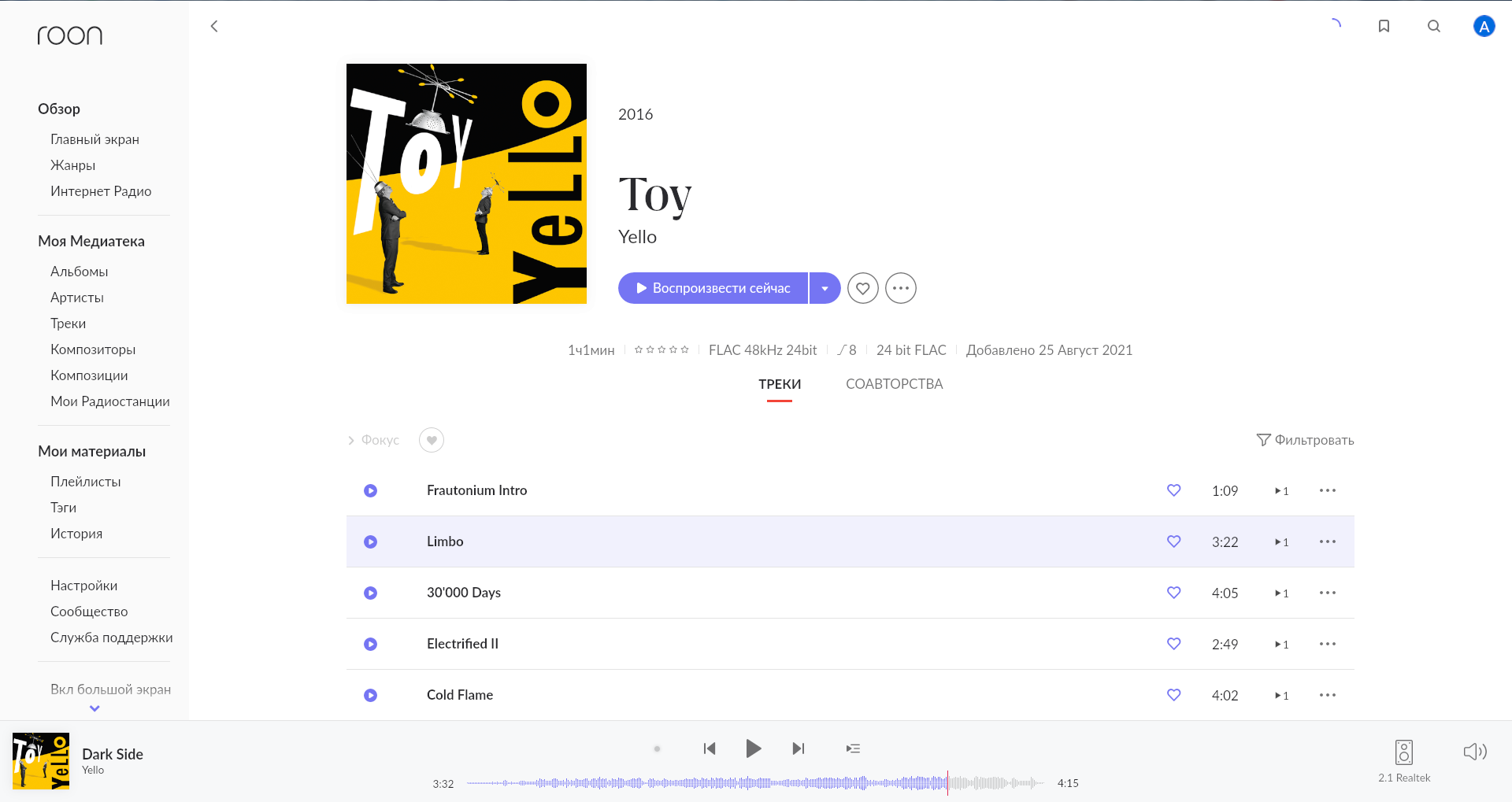Open the profile avatar labeled A
1512x802 pixels.
tap(1484, 26)
